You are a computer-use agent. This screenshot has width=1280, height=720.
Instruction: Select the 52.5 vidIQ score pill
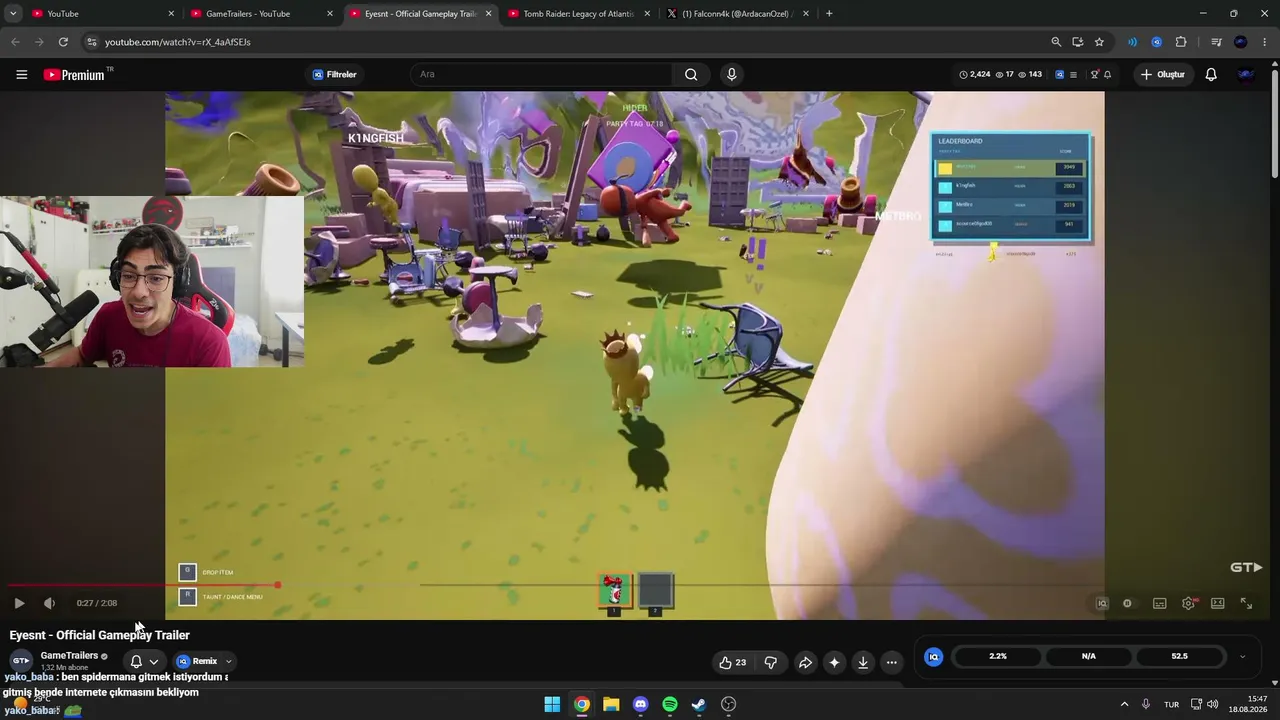[x=1180, y=657]
